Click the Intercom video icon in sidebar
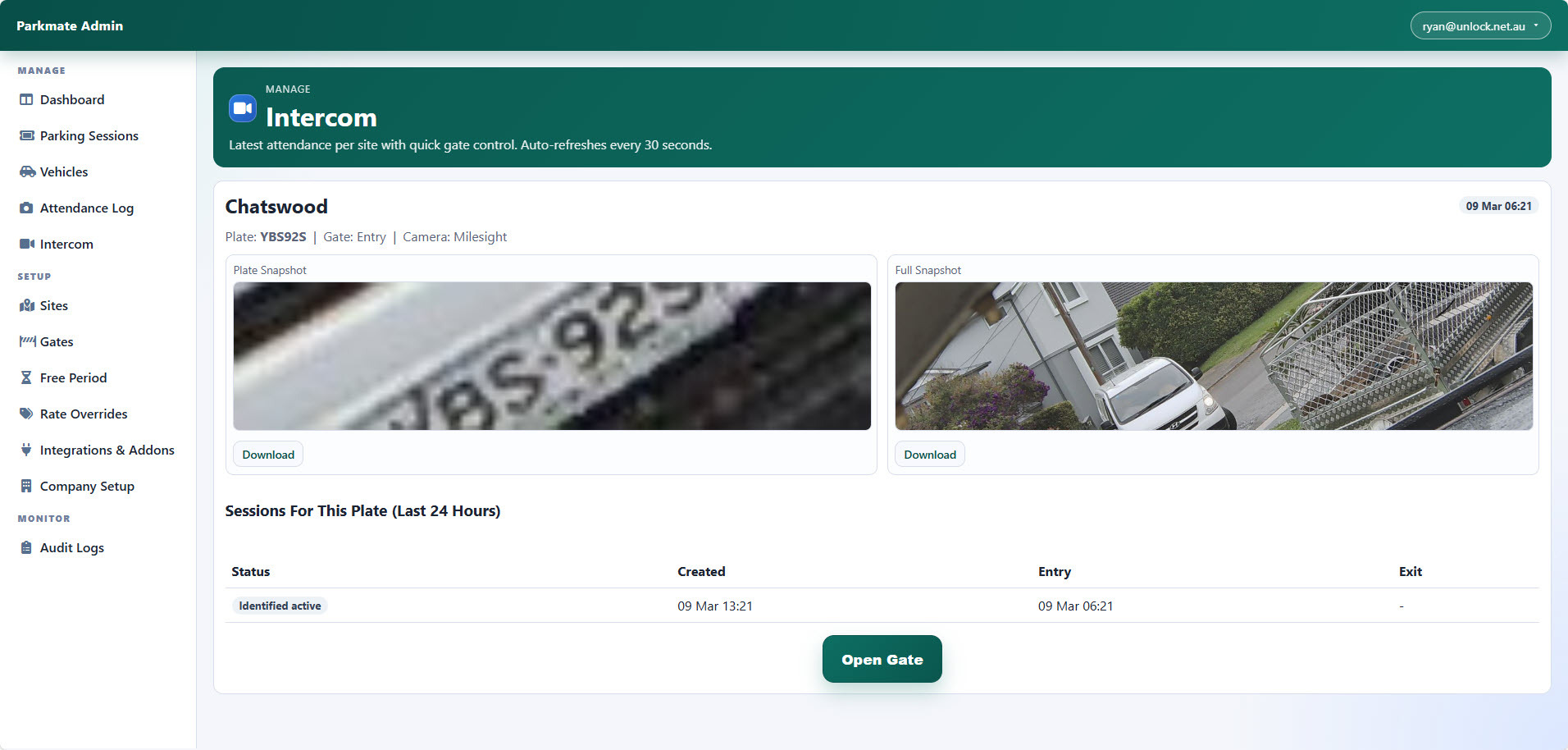The image size is (1568, 750). (26, 245)
